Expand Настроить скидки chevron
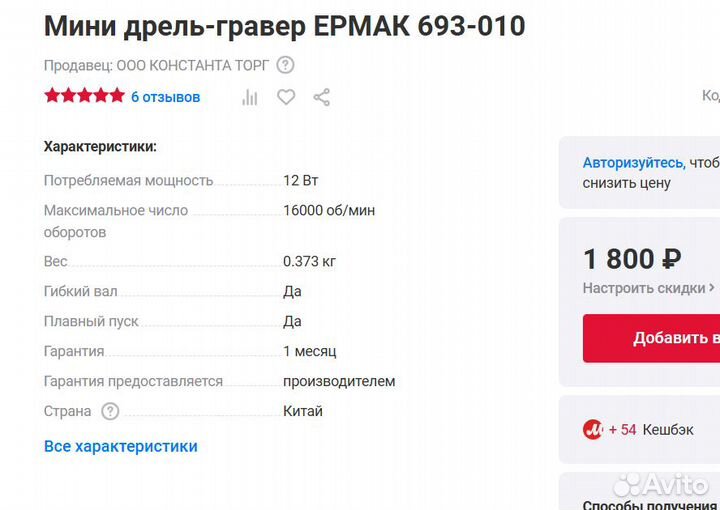The width and height of the screenshot is (720, 510). click(711, 288)
